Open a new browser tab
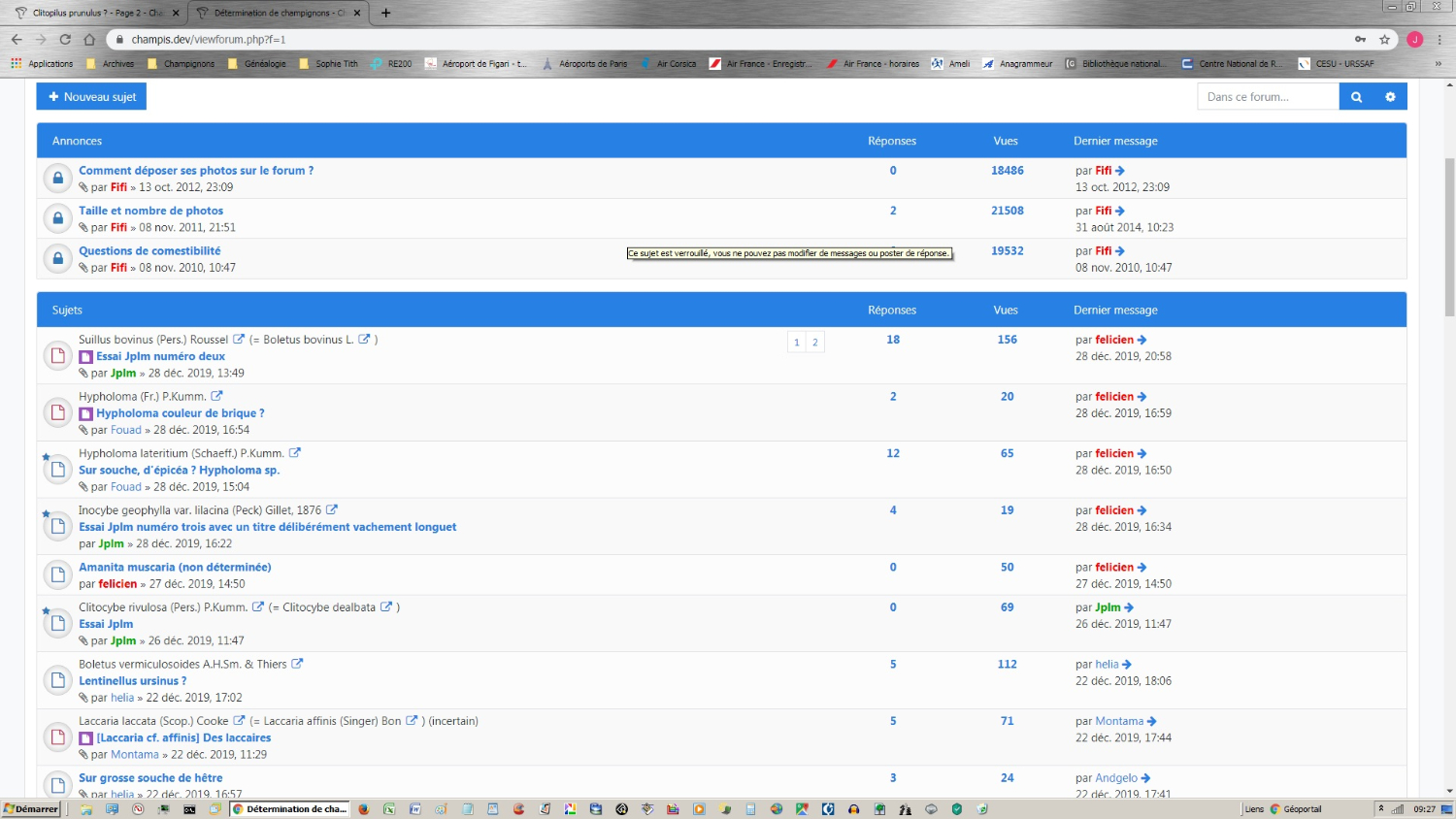The width and height of the screenshot is (1456, 819). (385, 13)
